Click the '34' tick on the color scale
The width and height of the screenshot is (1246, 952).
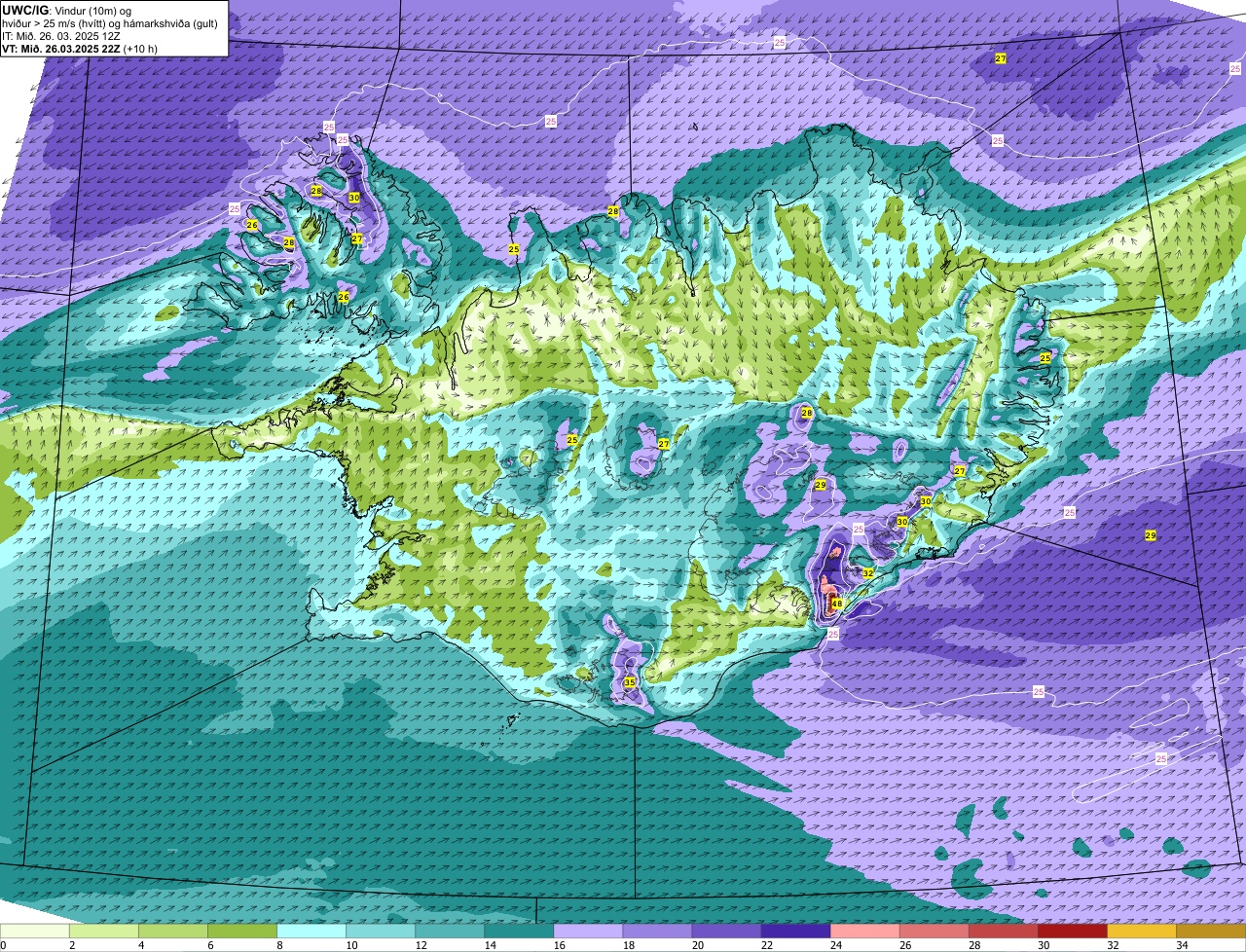click(1181, 945)
